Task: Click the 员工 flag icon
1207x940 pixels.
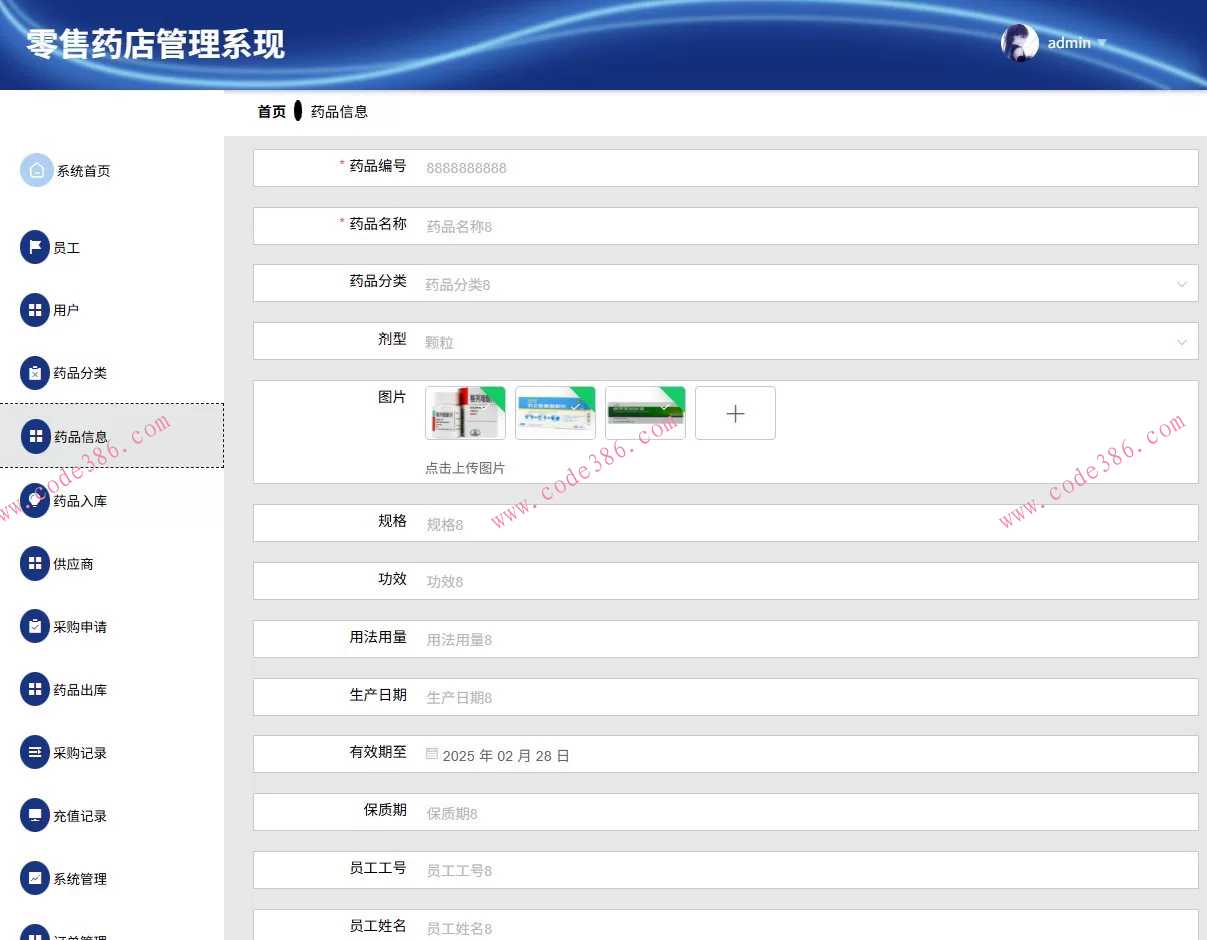Action: pos(35,247)
